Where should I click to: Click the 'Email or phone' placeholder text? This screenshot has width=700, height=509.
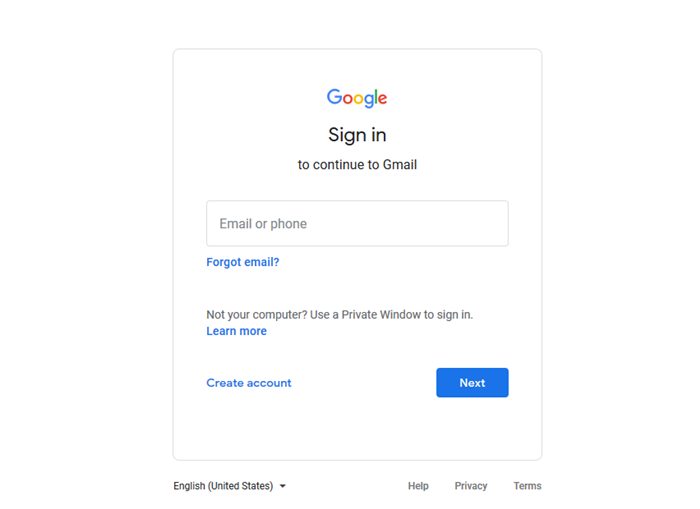(263, 224)
